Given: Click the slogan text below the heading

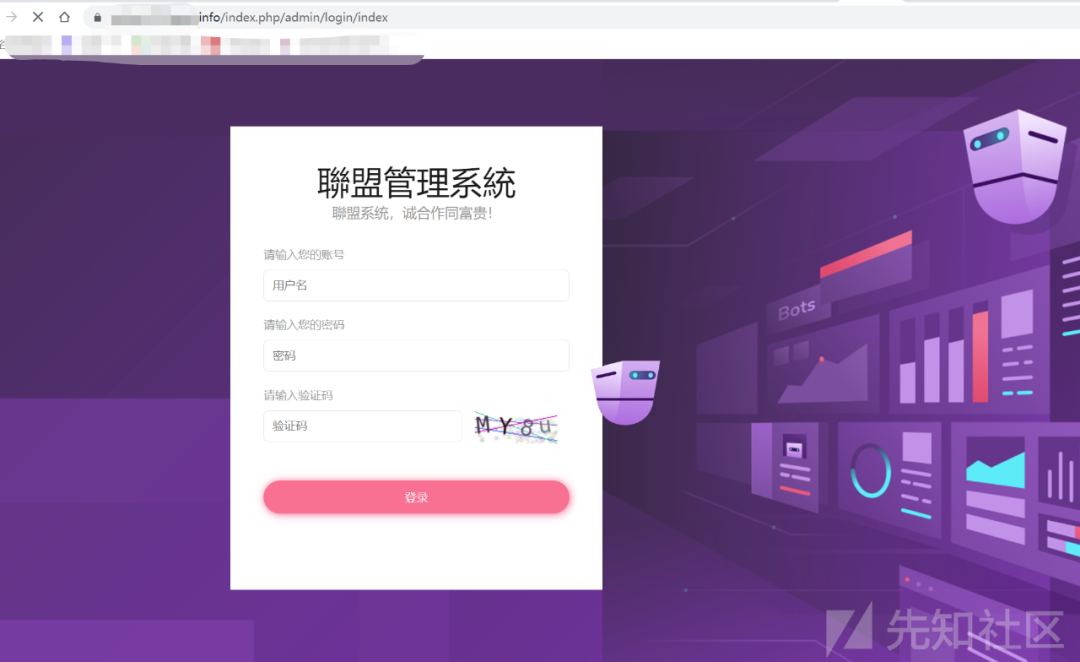Looking at the screenshot, I should pyautogui.click(x=416, y=212).
